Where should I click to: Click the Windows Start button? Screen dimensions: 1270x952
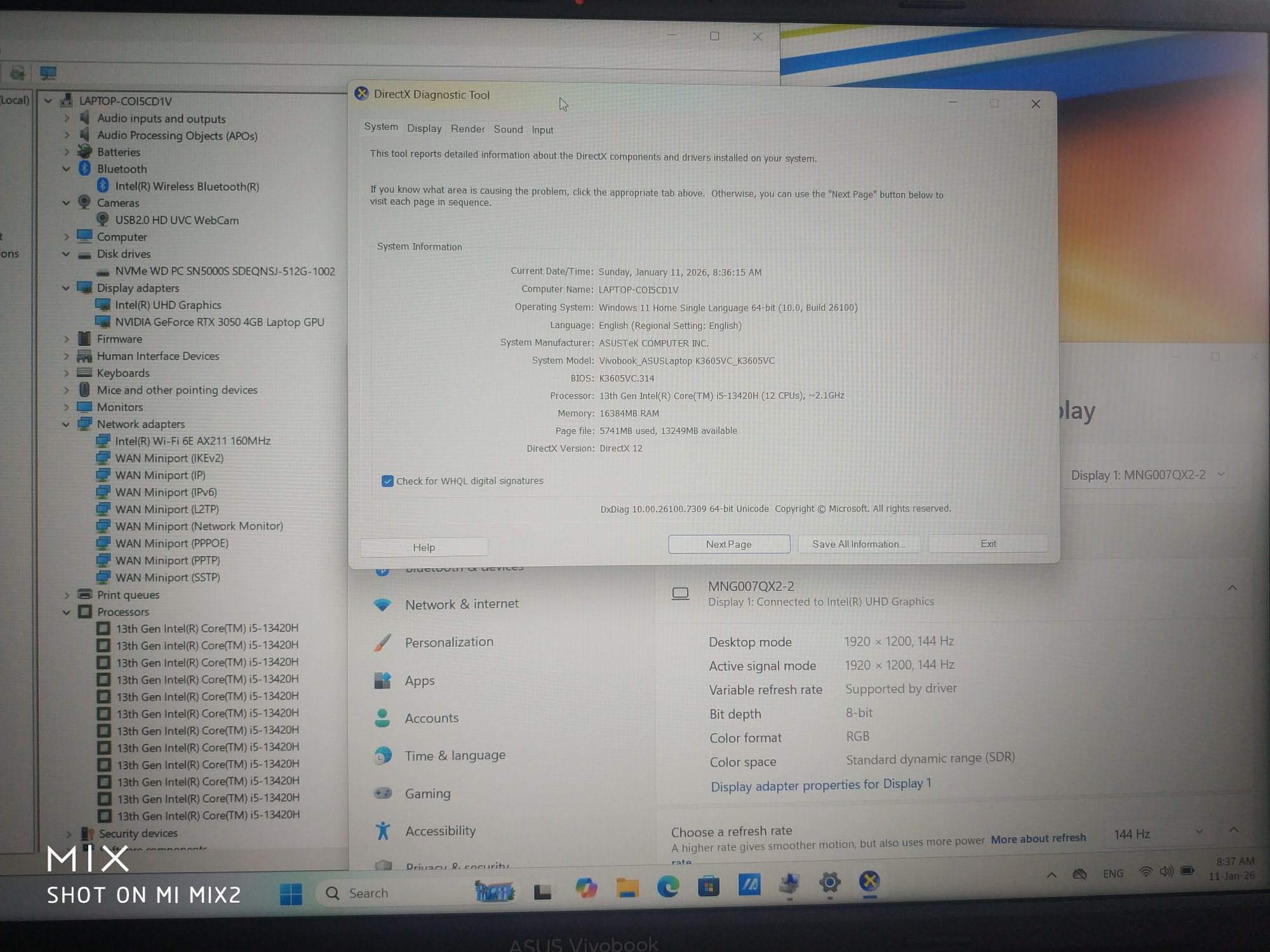[x=291, y=894]
